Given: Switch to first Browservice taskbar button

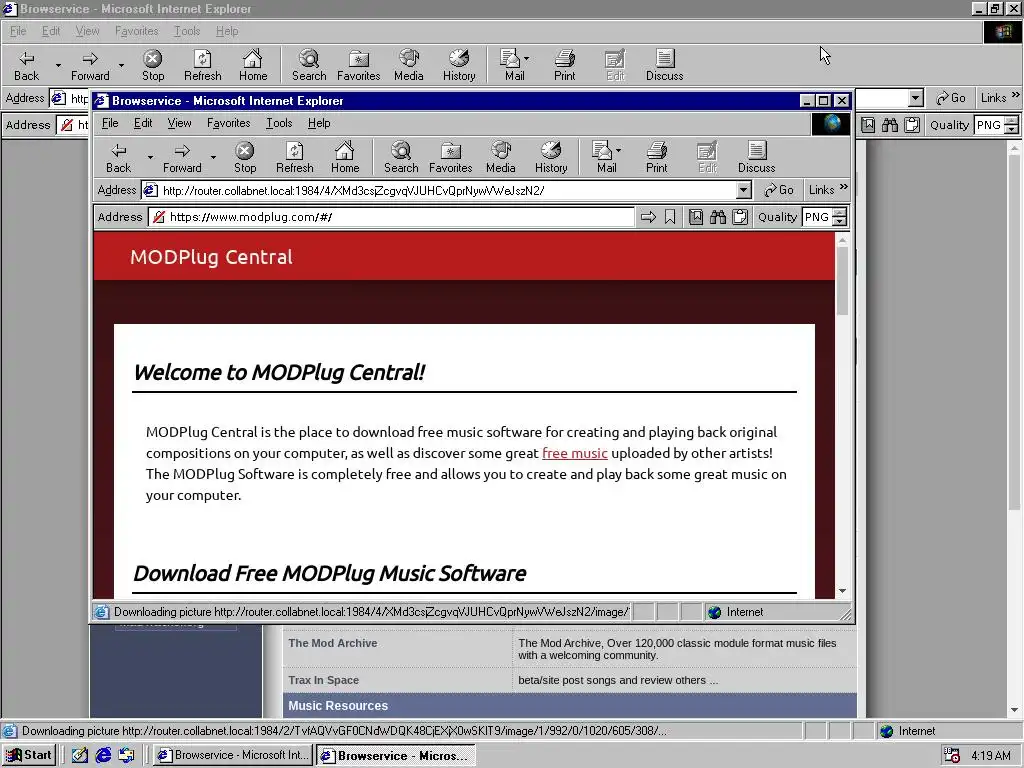Looking at the screenshot, I should [x=233, y=755].
